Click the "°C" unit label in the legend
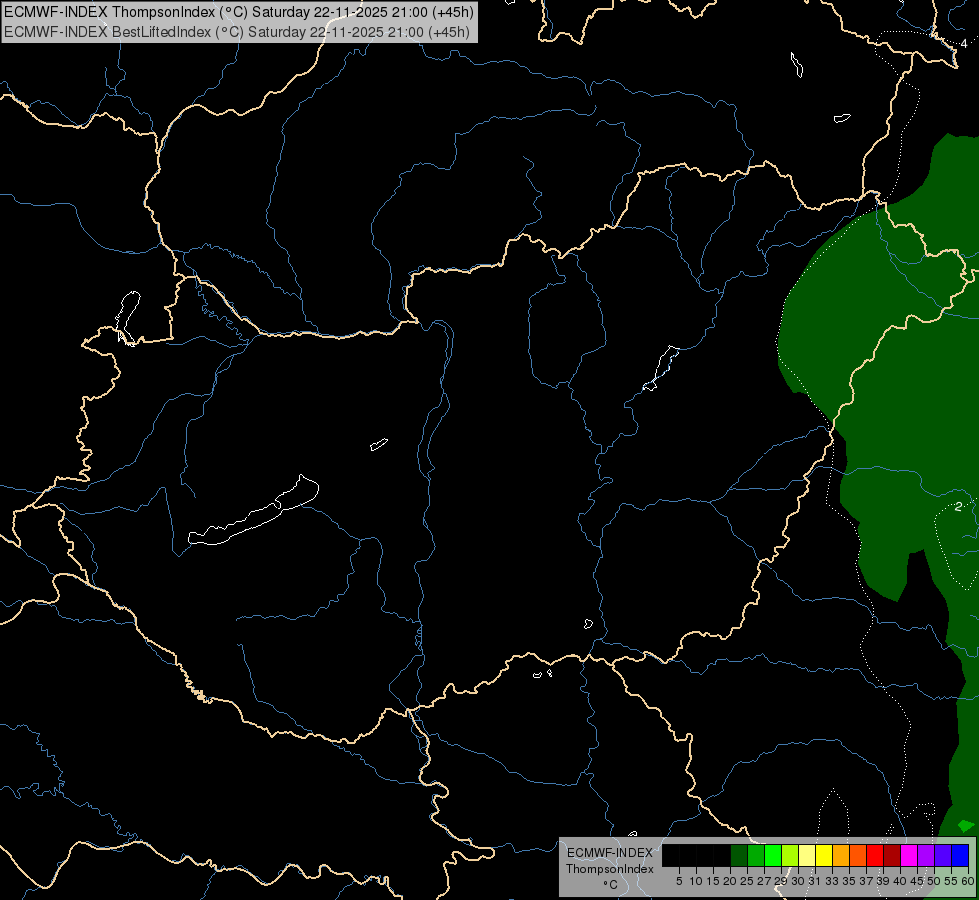Viewport: 979px width, 900px height. point(610,885)
